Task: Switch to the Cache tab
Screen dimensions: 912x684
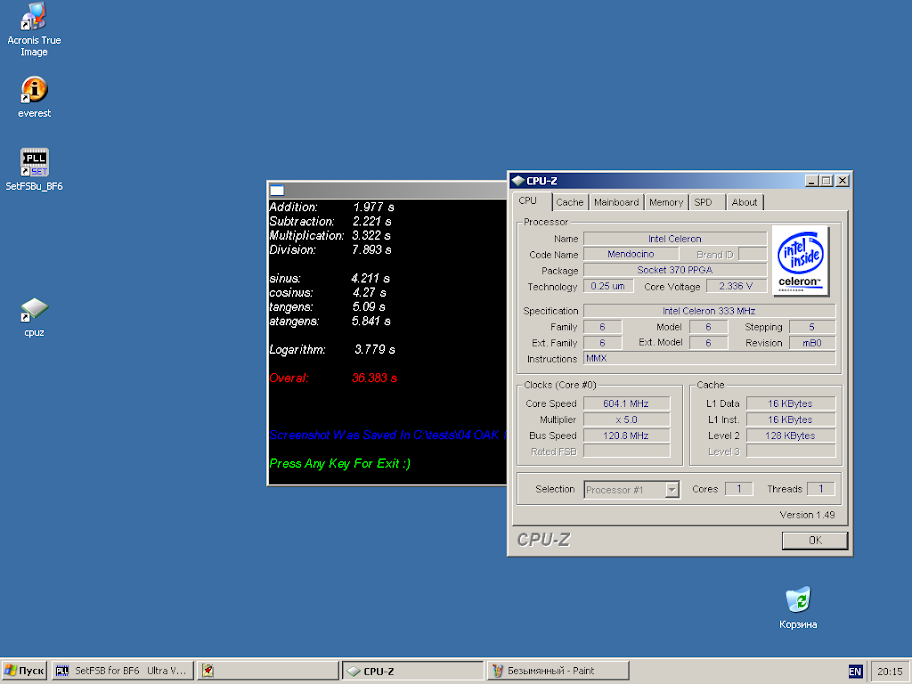Action: (569, 202)
